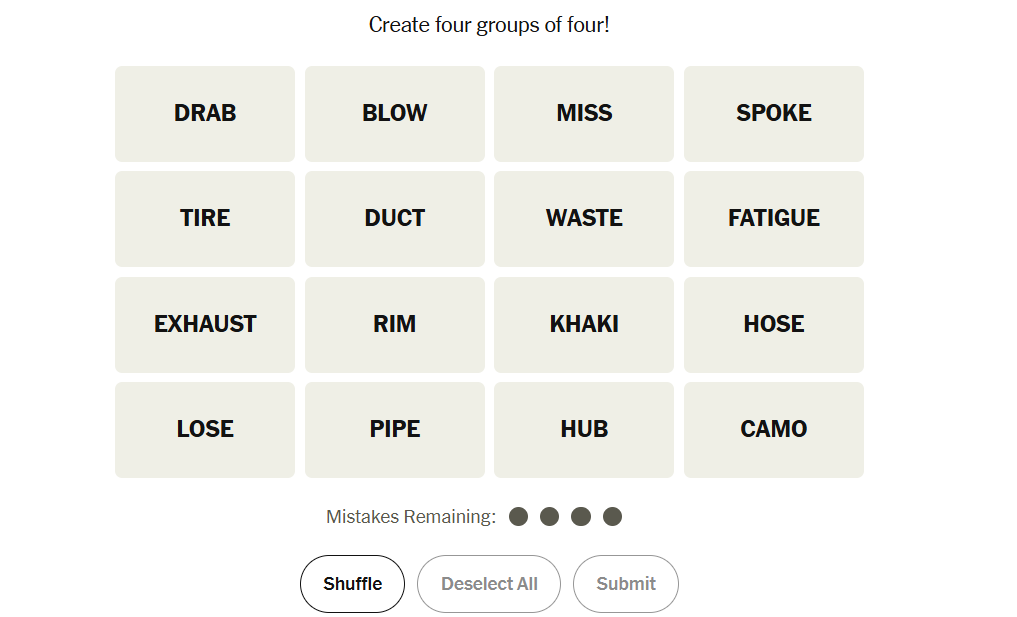The image size is (1017, 617).
Task: Select the DRAB word tile
Action: [x=205, y=114]
